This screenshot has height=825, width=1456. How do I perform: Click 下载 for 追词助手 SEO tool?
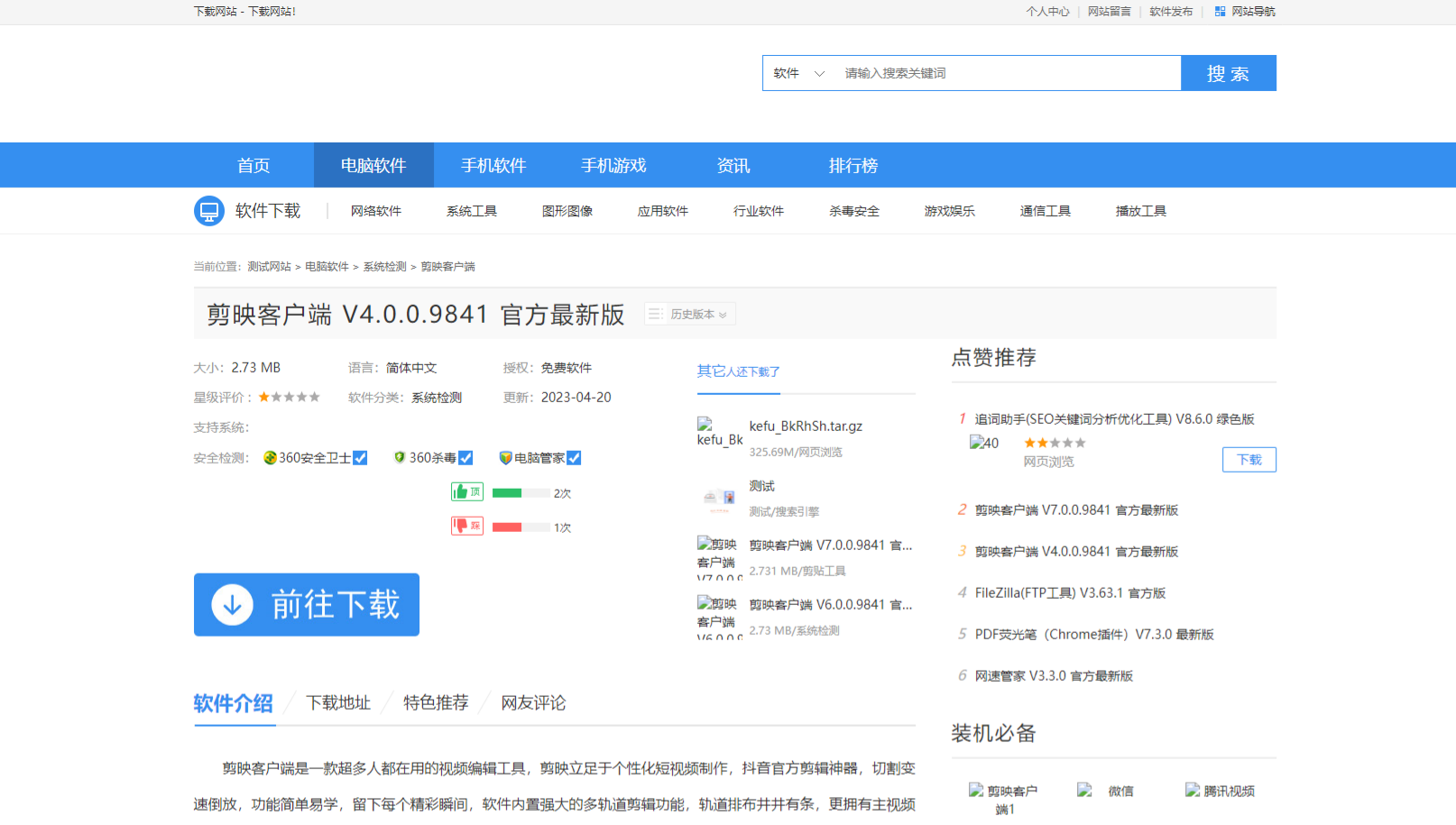1249,459
